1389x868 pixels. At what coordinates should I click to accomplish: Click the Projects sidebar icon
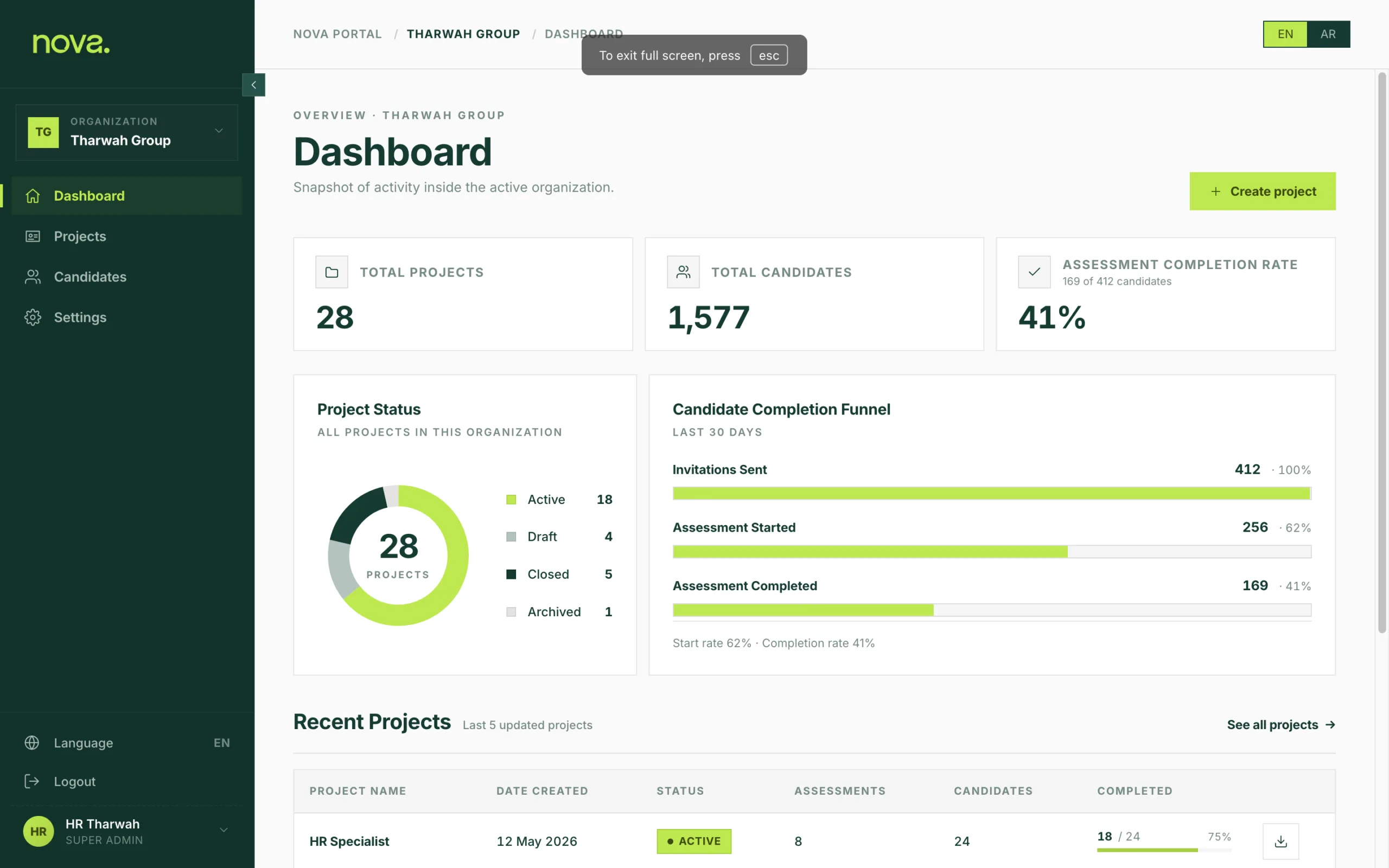[x=33, y=236]
